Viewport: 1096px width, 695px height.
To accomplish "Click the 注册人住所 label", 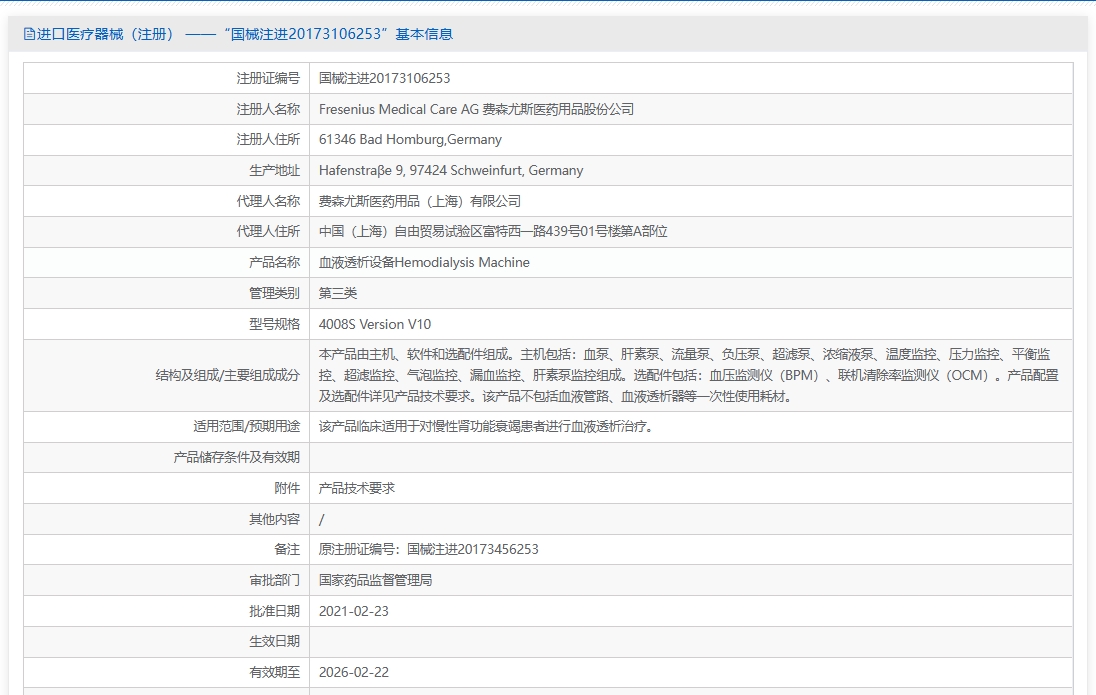I will (x=268, y=140).
